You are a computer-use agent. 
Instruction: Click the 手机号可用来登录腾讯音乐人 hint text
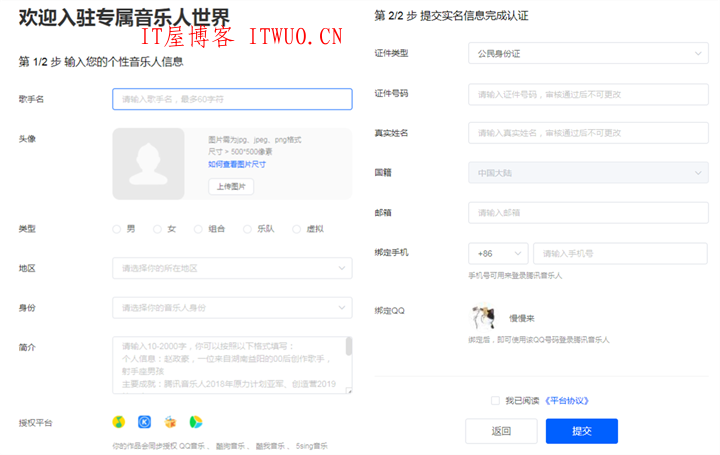coord(515,275)
